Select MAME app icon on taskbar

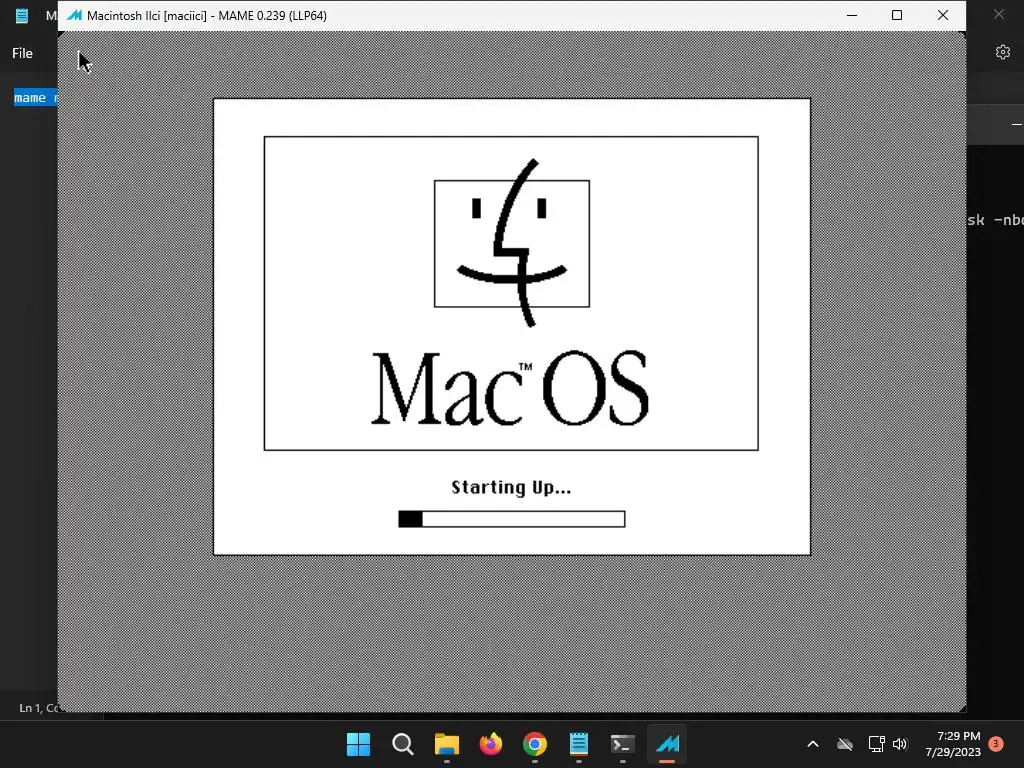pyautogui.click(x=667, y=744)
